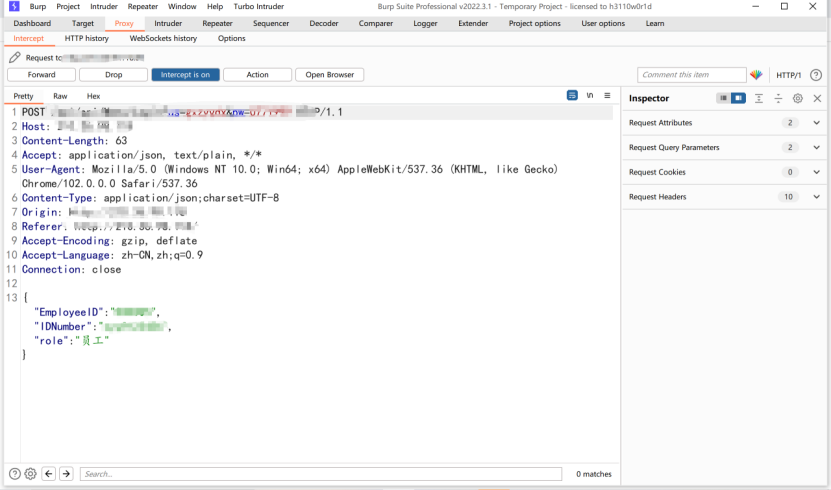The width and height of the screenshot is (831, 490).
Task: Click the Content-Type header line
Action: [151, 198]
